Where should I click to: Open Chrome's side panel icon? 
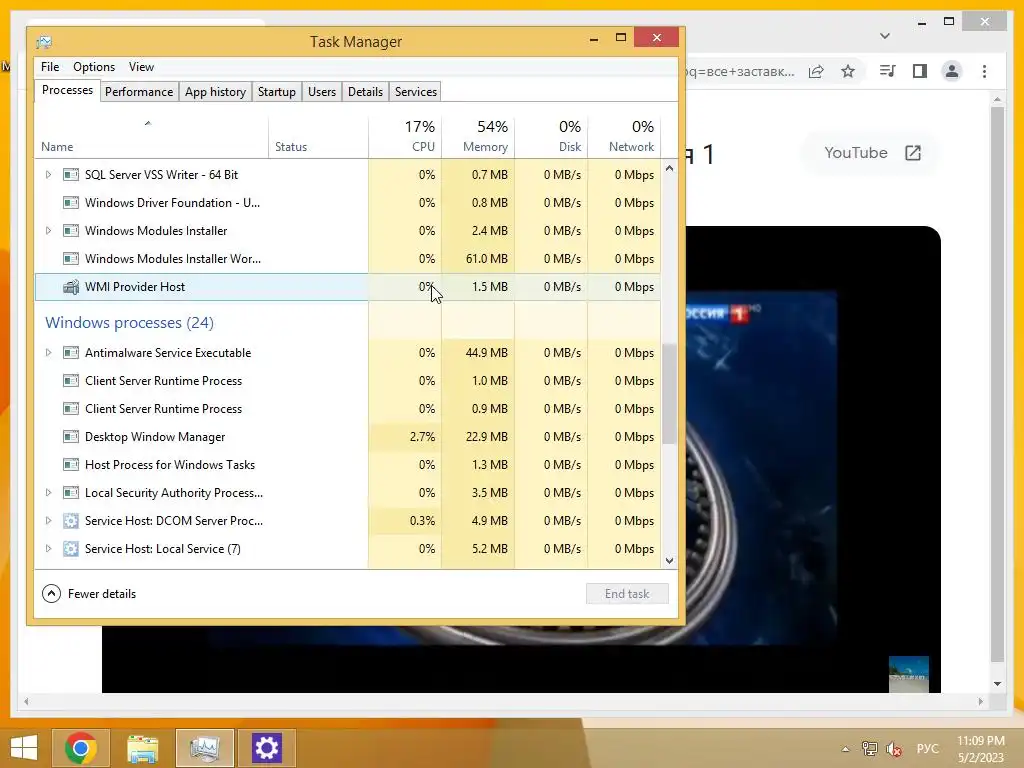920,71
